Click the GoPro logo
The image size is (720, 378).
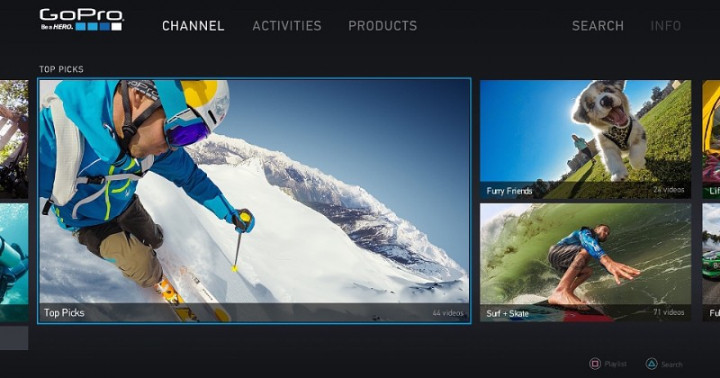pos(81,20)
